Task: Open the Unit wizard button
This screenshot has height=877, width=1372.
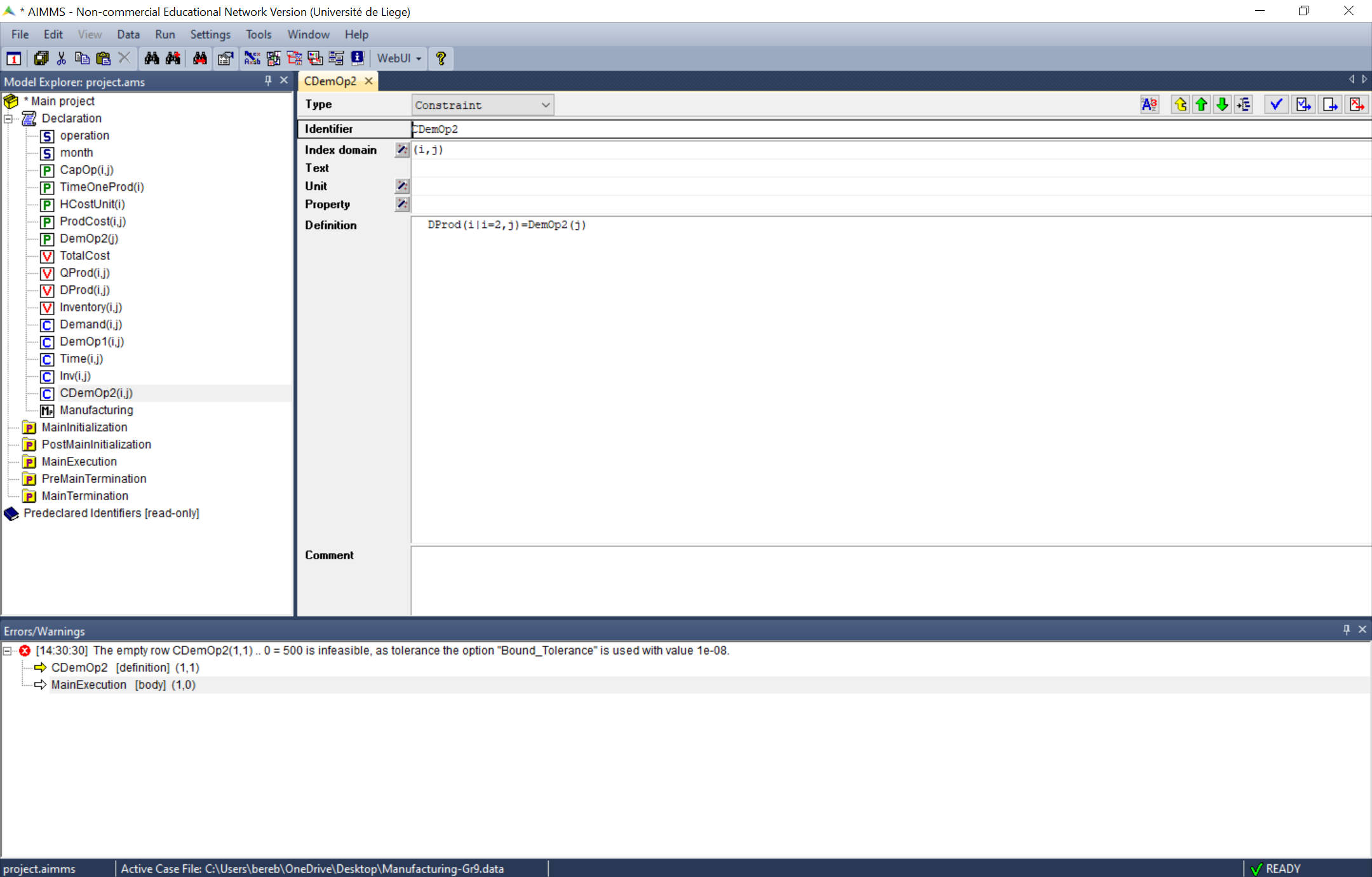Action: click(401, 186)
